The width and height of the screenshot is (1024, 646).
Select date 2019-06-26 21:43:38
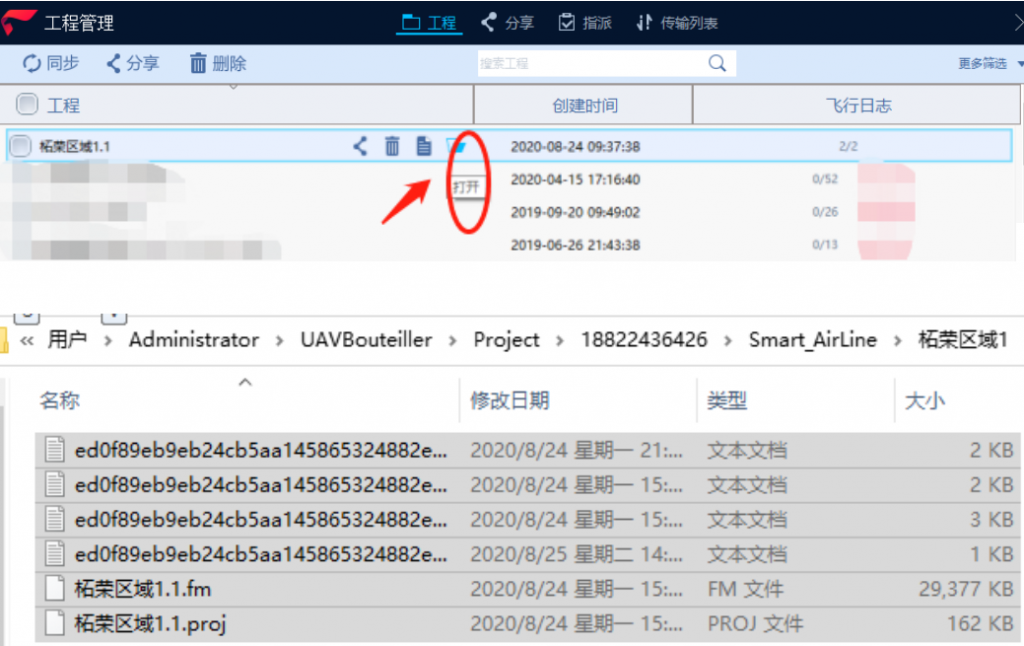(x=575, y=245)
